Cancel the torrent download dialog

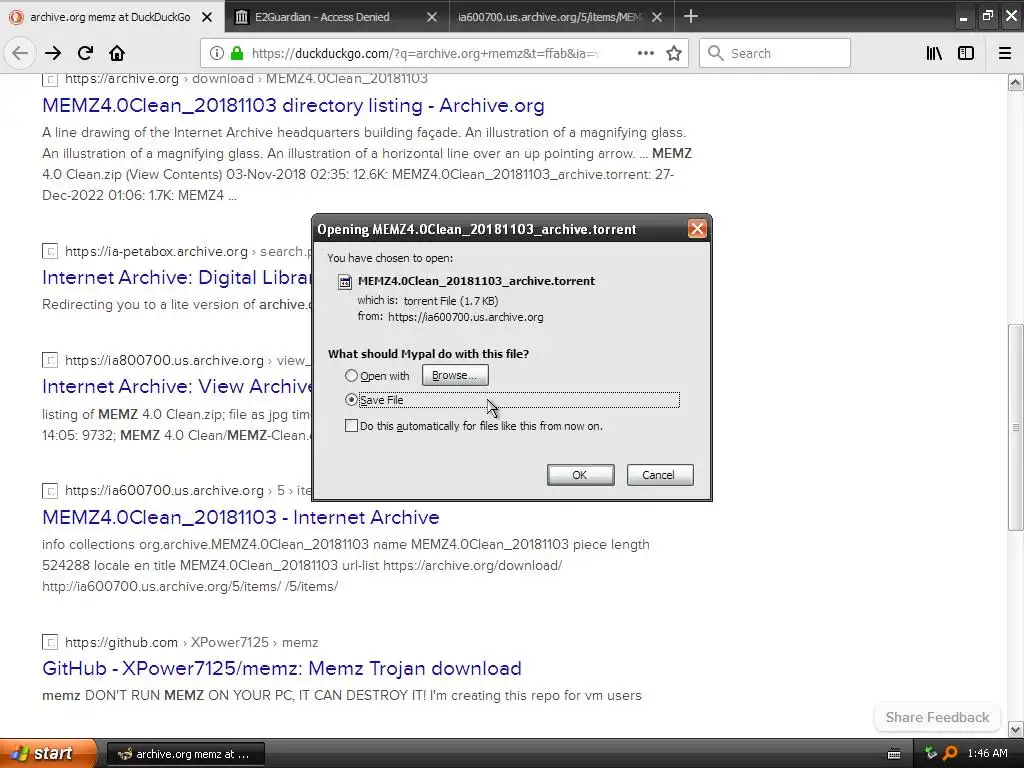coord(660,475)
